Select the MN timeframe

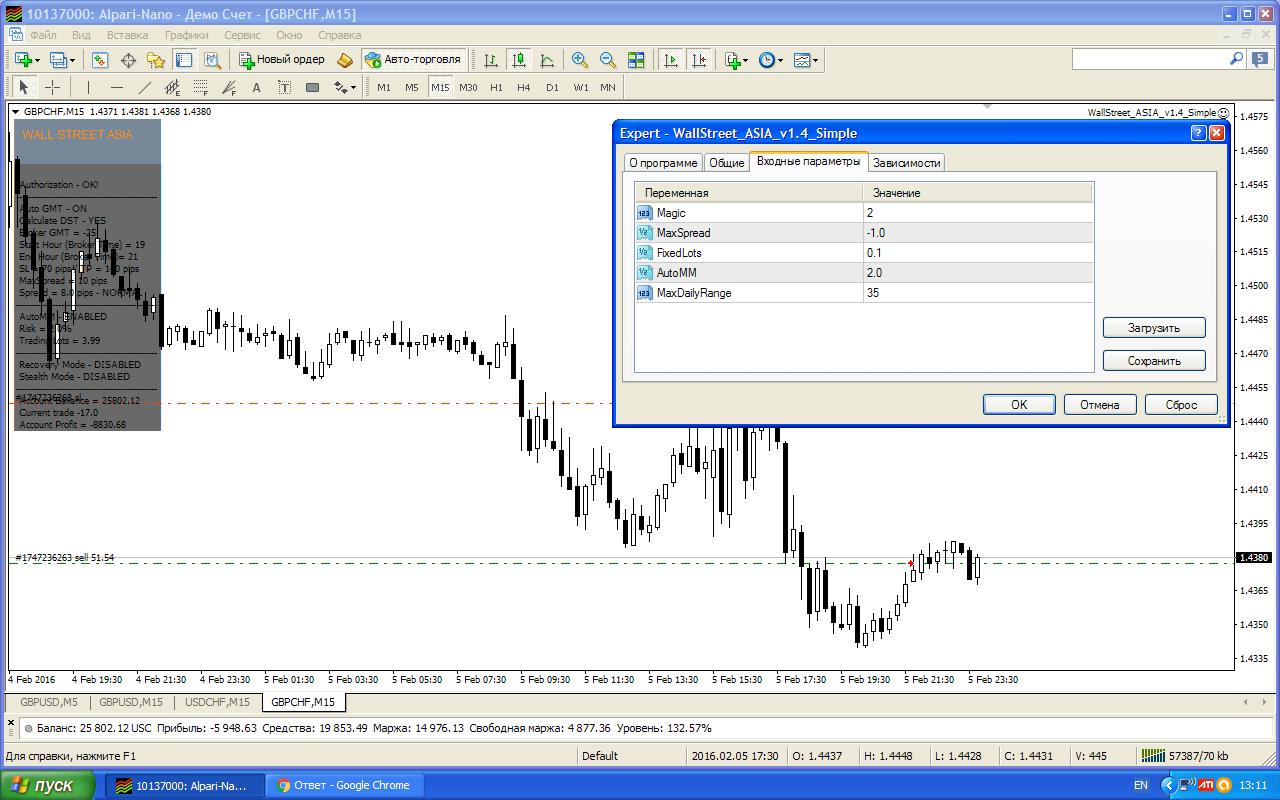[608, 87]
